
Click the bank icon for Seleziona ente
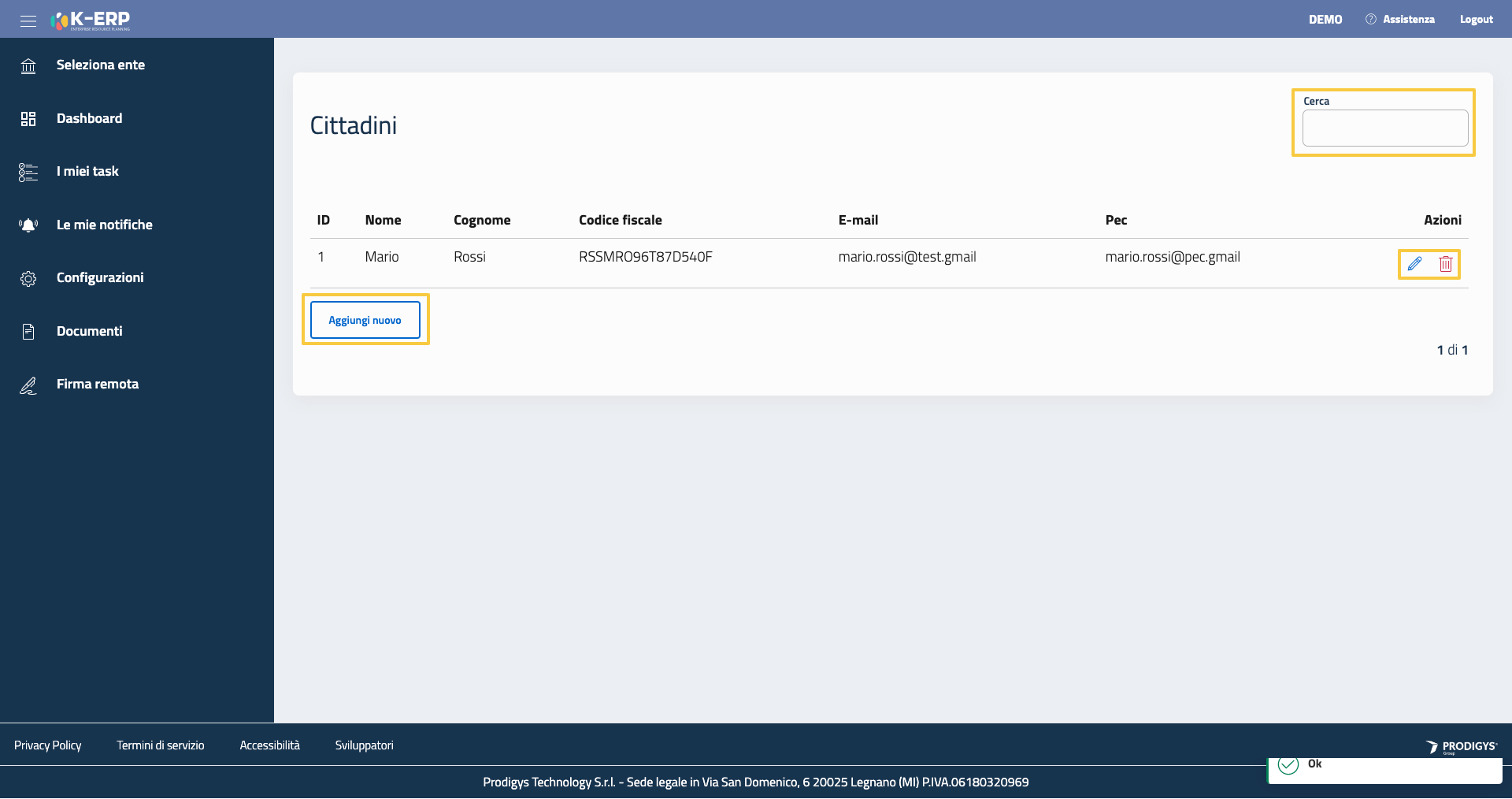28,65
